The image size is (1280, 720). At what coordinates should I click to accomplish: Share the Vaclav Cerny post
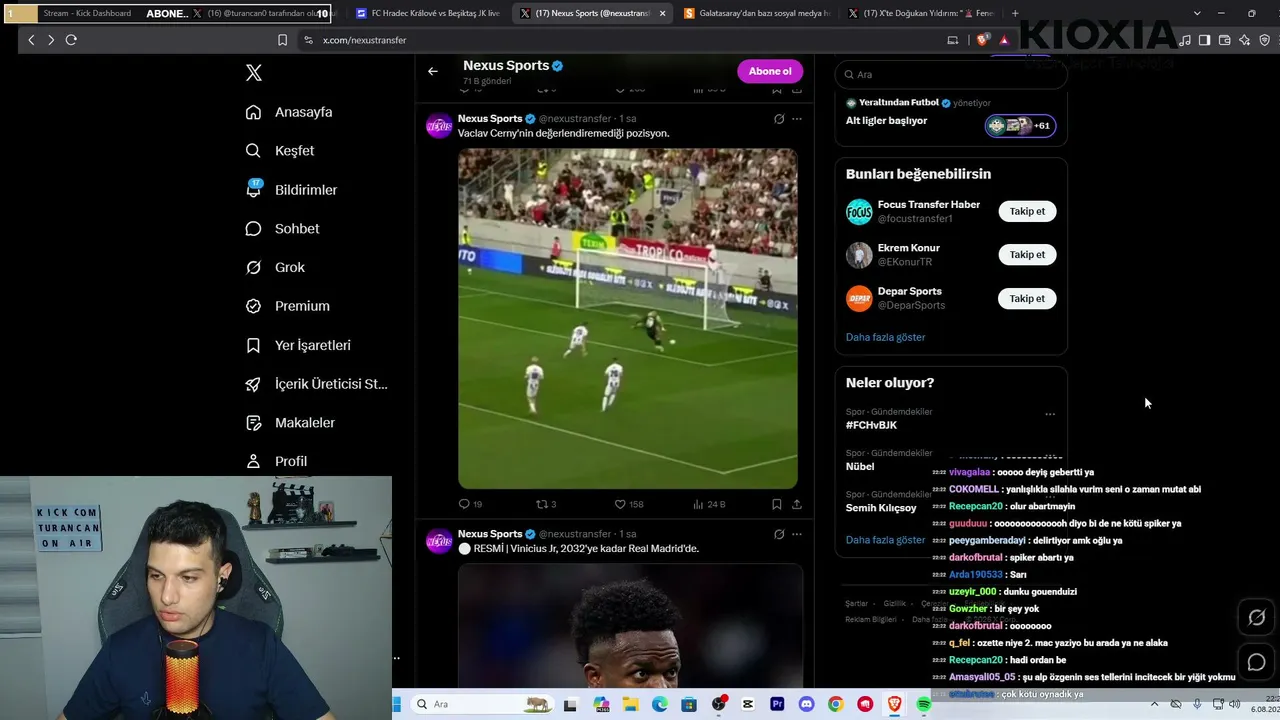click(x=797, y=505)
